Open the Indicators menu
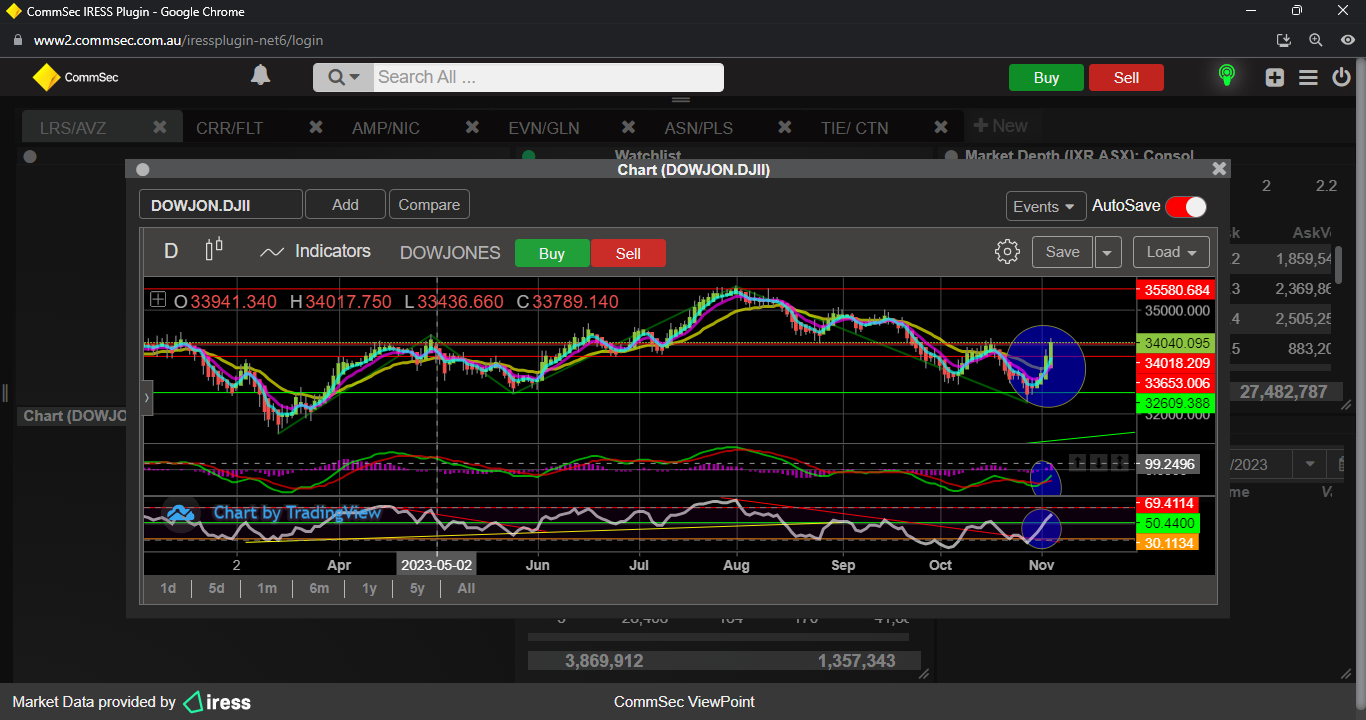Image resolution: width=1366 pixels, height=720 pixels. click(x=315, y=252)
